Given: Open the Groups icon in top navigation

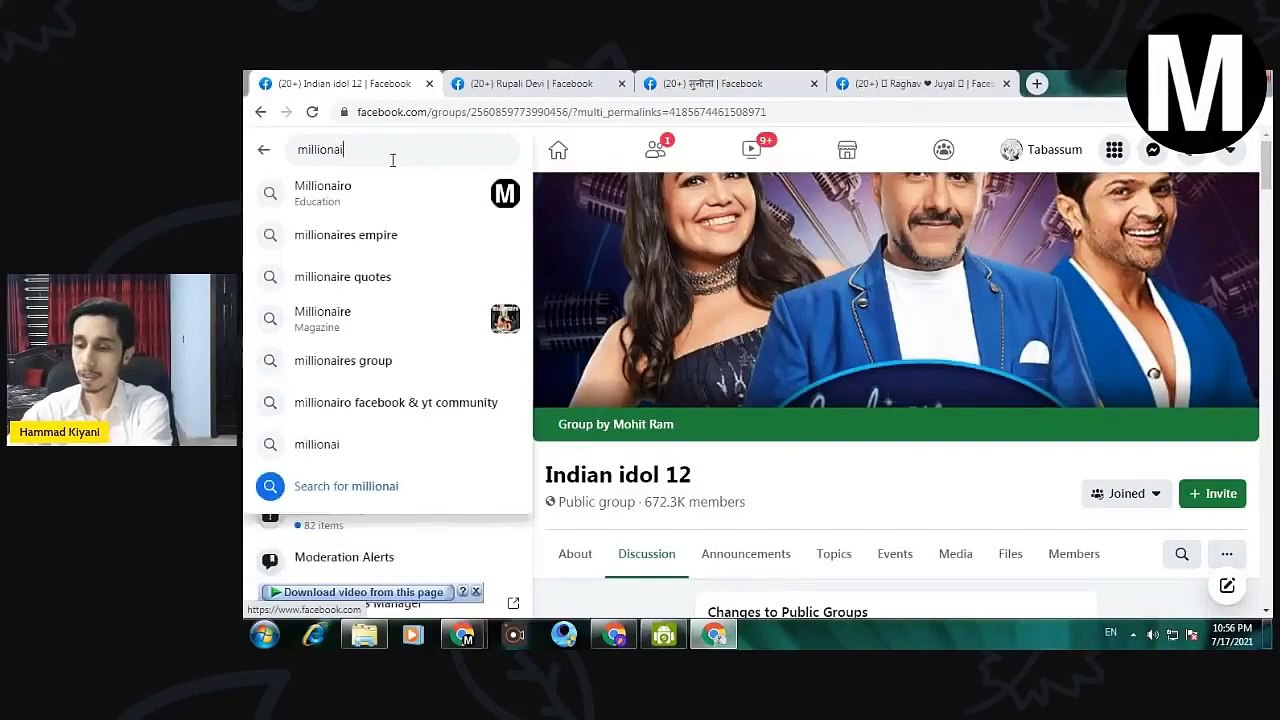Looking at the screenshot, I should (943, 150).
